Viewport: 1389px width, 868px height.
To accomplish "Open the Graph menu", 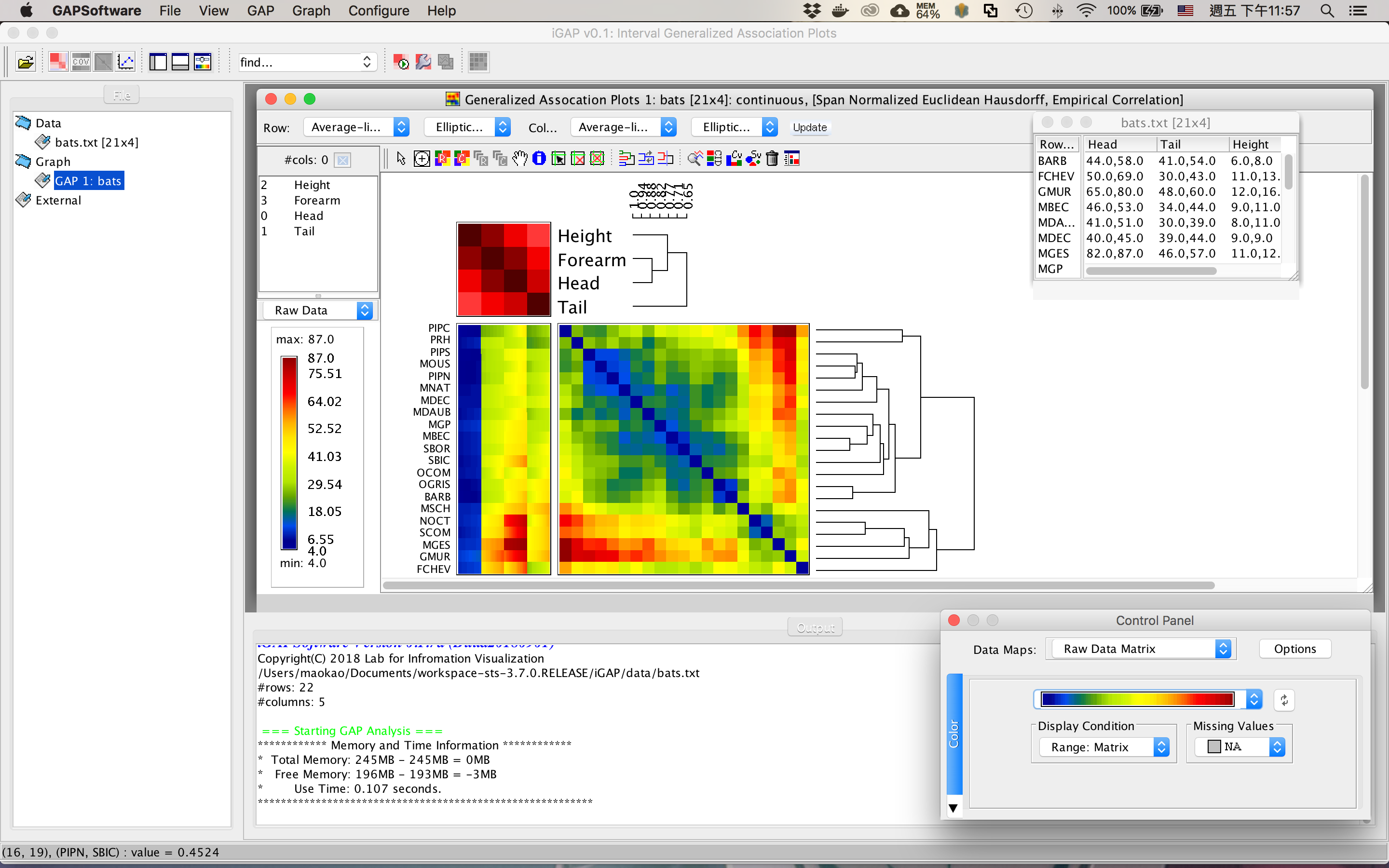I will click(x=311, y=10).
